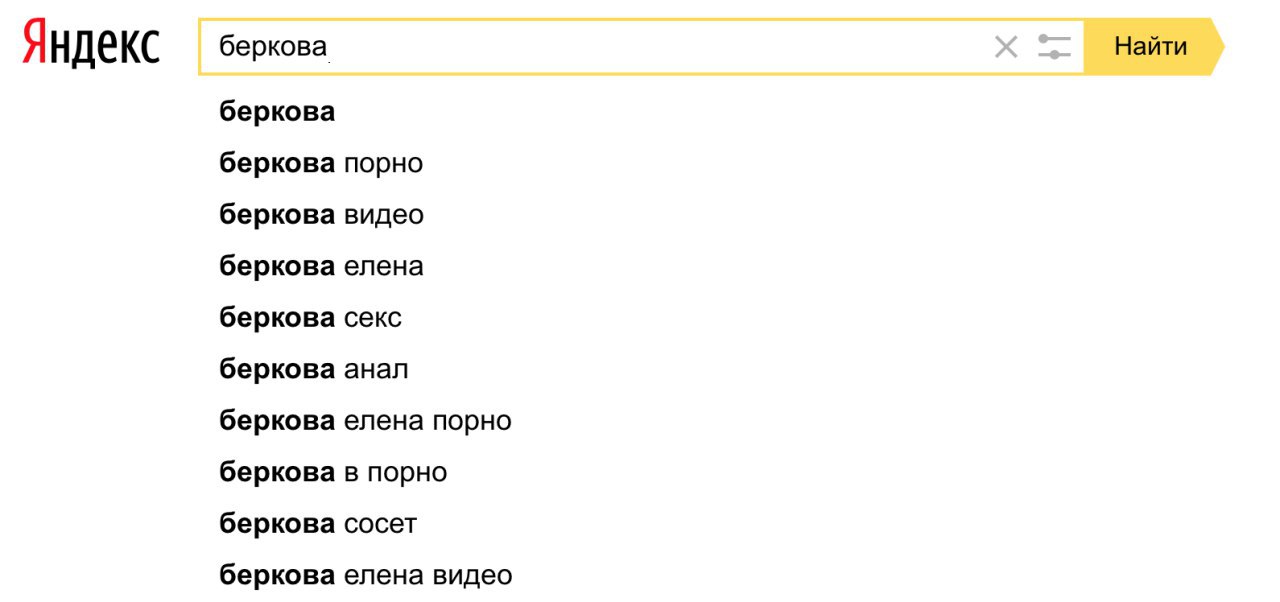Pick the suggestion "беркова сосет"

tap(318, 523)
